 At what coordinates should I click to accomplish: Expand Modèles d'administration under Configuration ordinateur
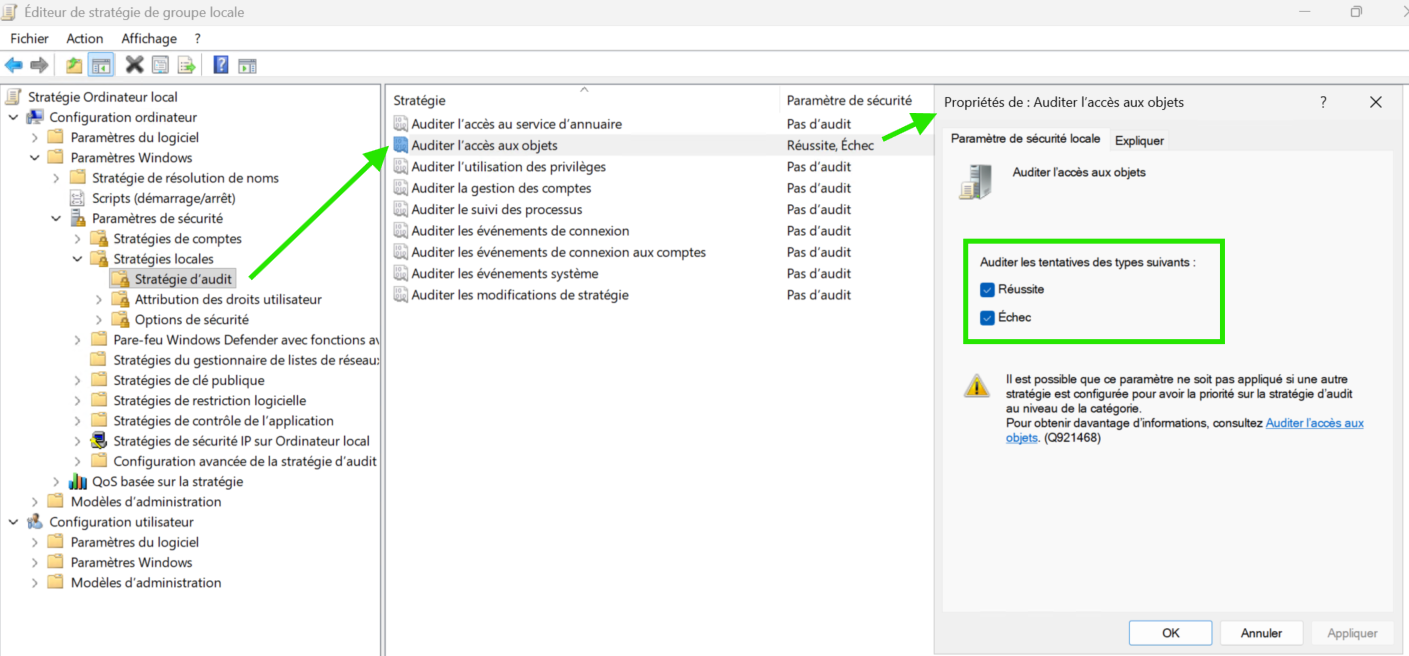click(x=35, y=502)
